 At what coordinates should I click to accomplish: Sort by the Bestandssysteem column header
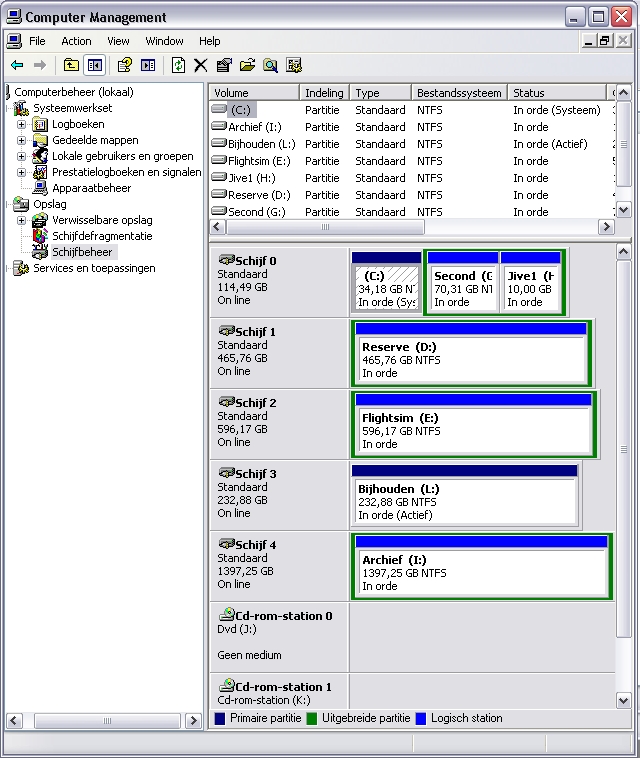point(458,93)
